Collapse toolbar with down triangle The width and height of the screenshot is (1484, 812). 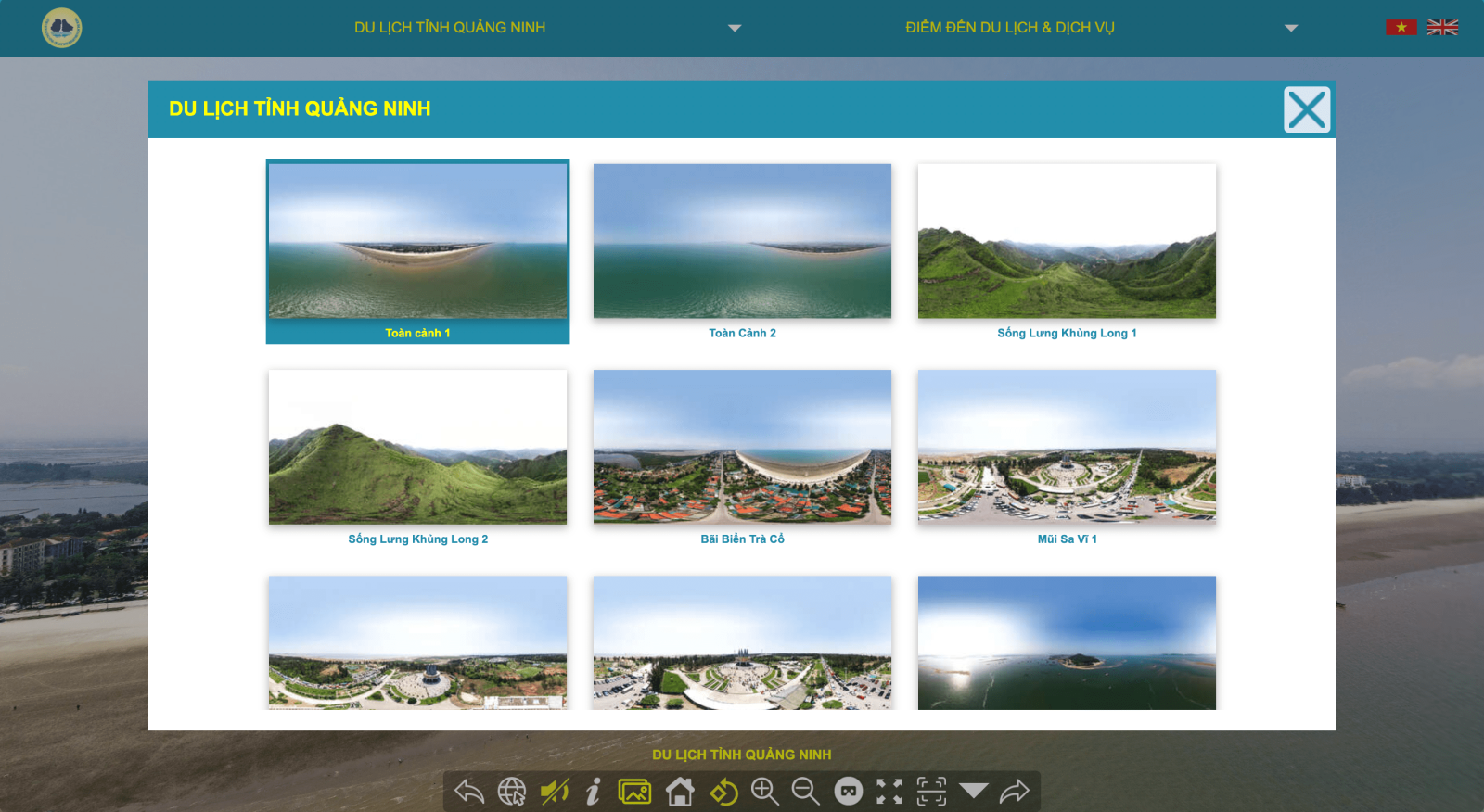coord(974,791)
